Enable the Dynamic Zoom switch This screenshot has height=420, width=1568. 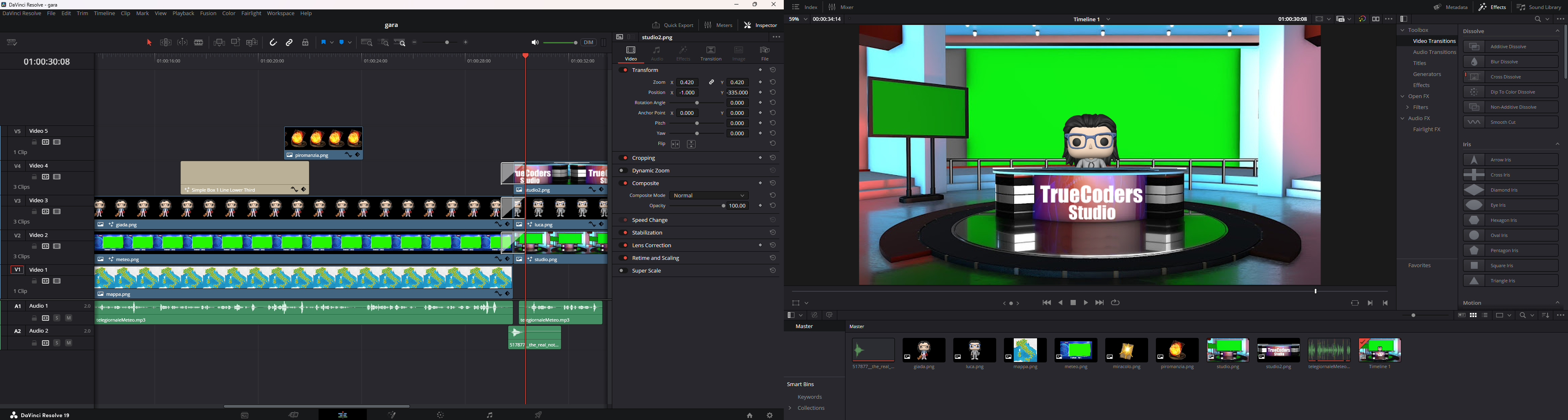click(624, 170)
